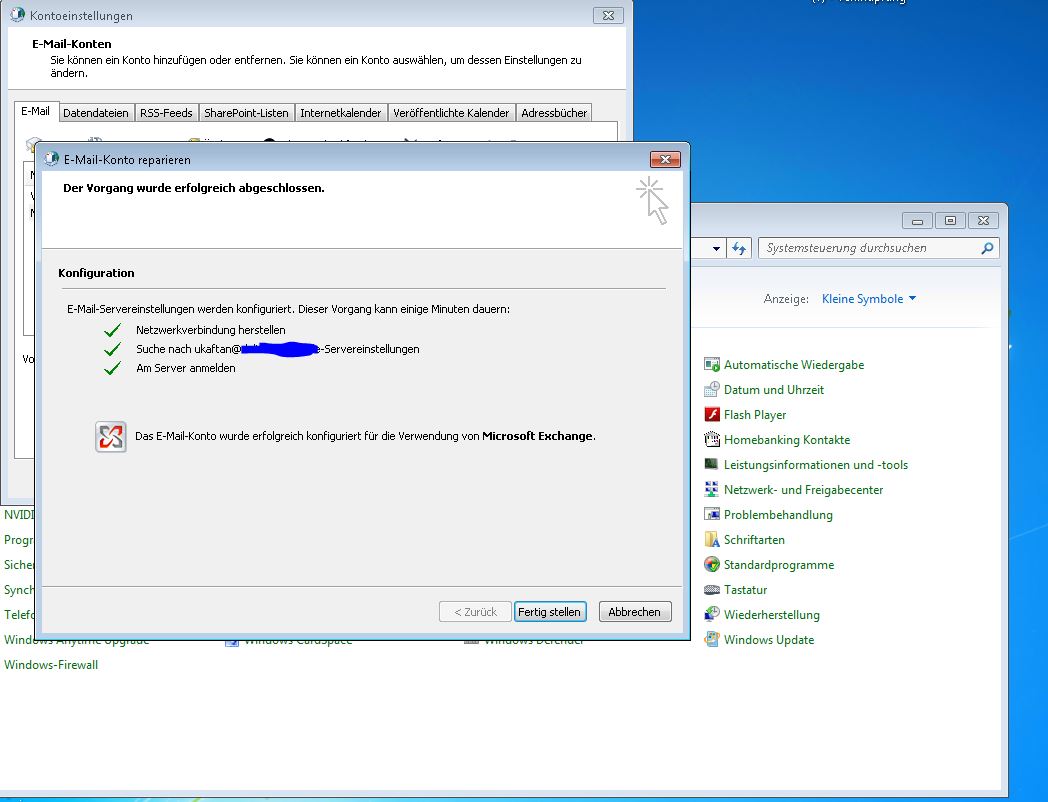Screen dimensions: 1048x802
Task: Open the Tastatur link
Action: pyautogui.click(x=746, y=589)
